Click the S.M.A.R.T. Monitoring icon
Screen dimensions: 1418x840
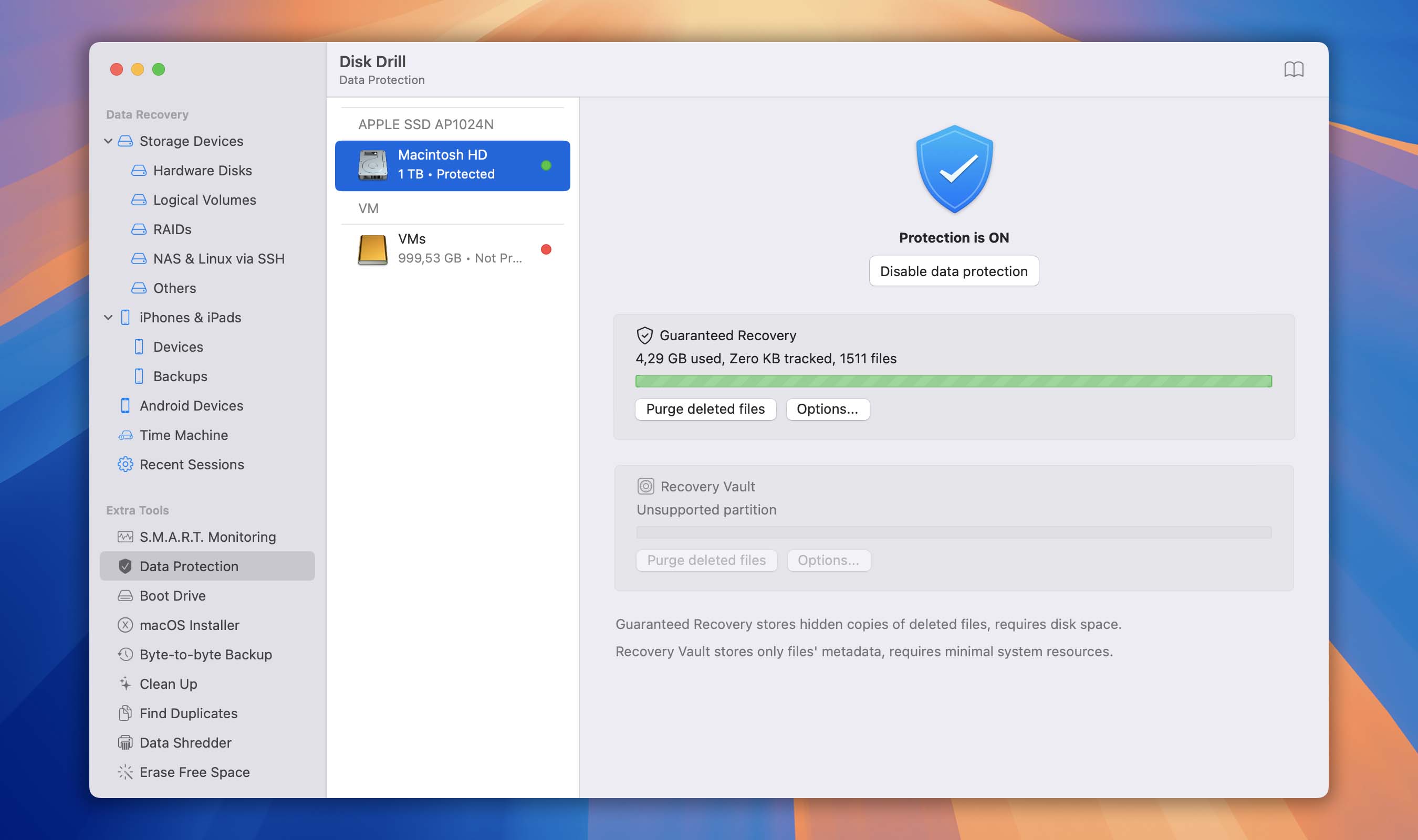point(125,537)
